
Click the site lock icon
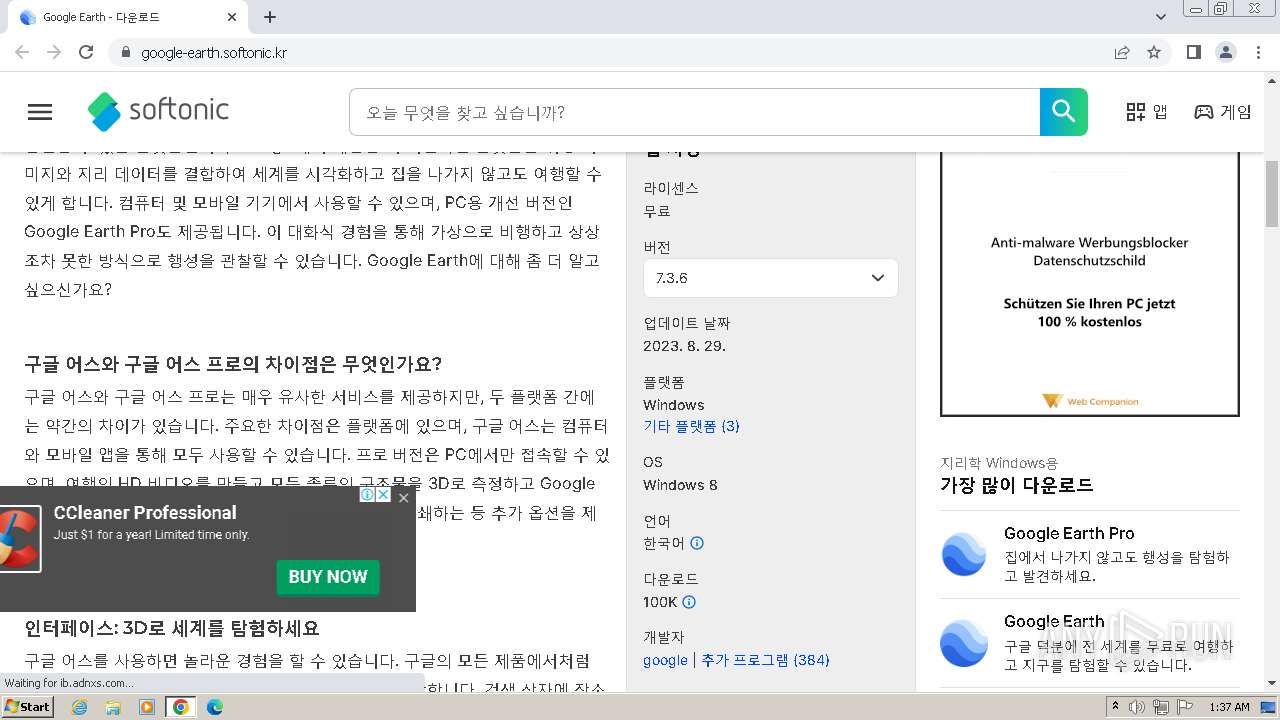tap(125, 52)
